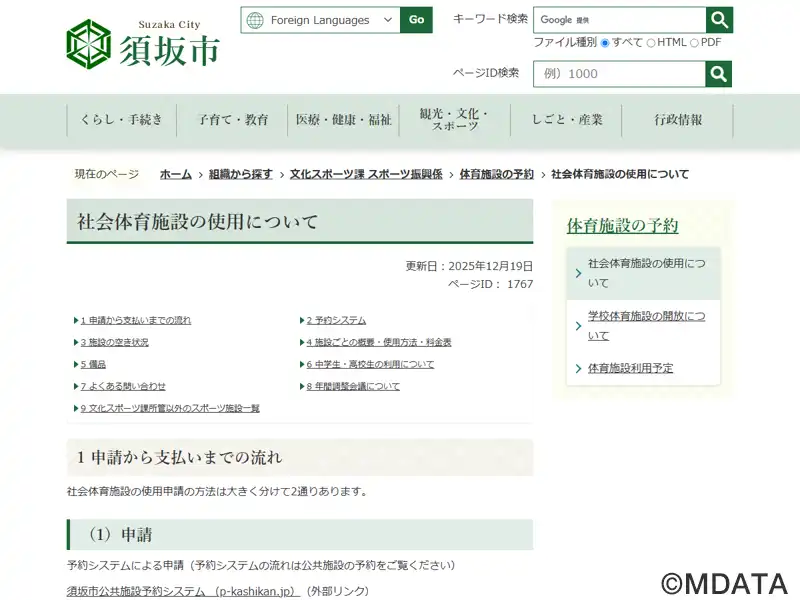Open the 行政情報 menu
The height and width of the screenshot is (600, 800).
tap(678, 120)
